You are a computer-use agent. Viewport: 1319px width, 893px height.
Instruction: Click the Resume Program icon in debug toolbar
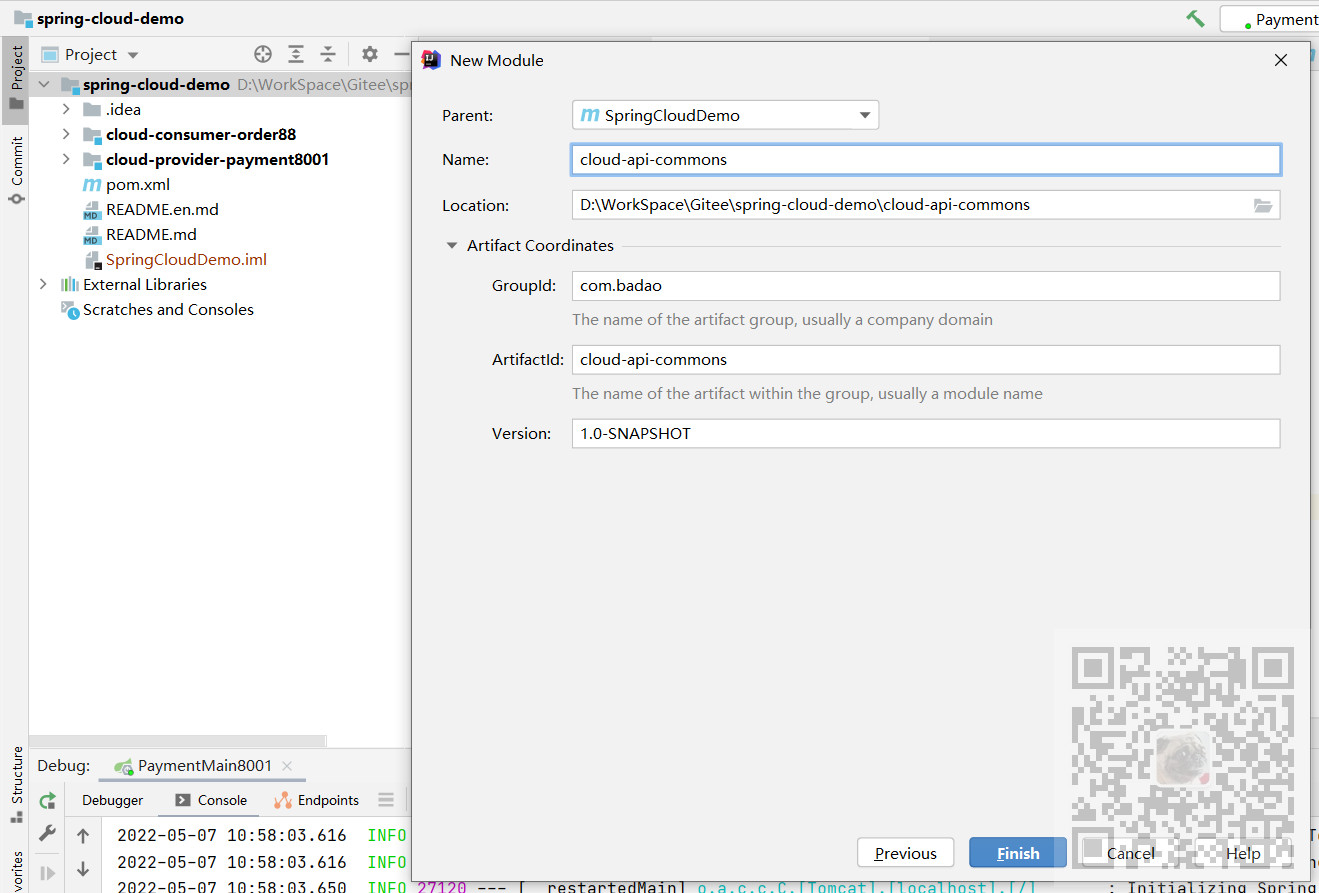click(x=47, y=873)
